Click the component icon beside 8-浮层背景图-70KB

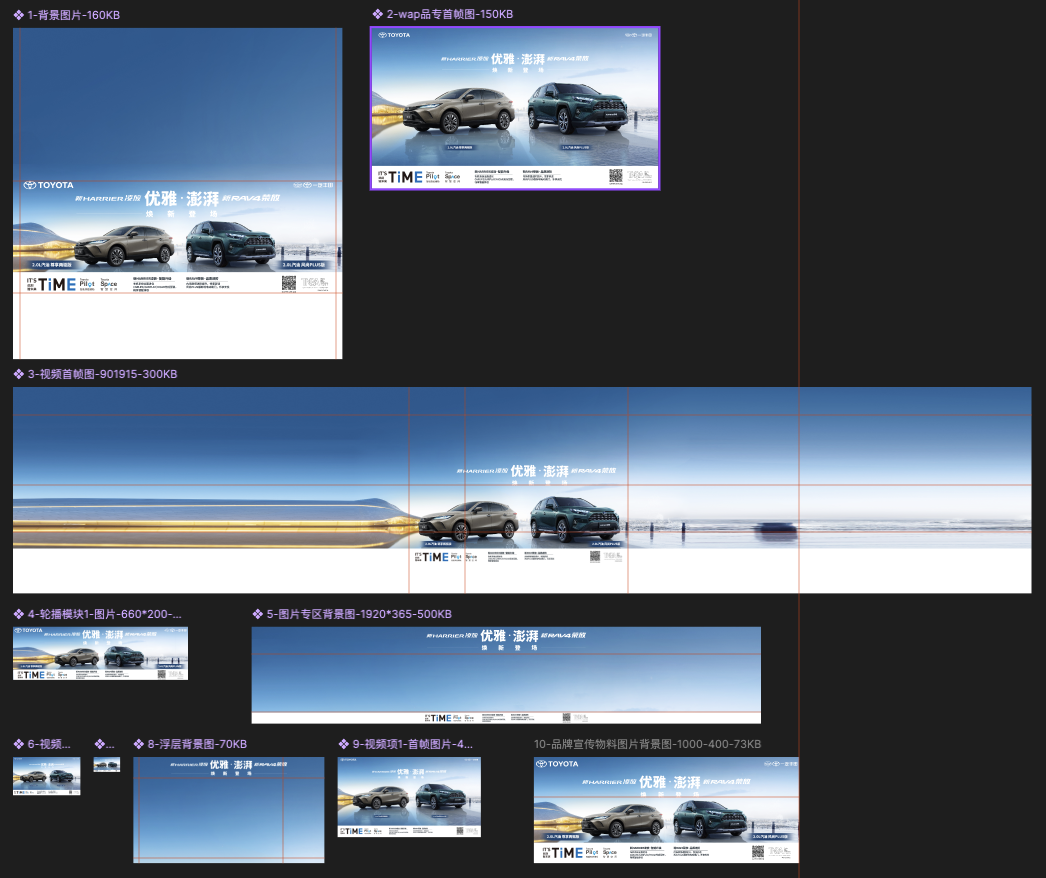point(139,744)
